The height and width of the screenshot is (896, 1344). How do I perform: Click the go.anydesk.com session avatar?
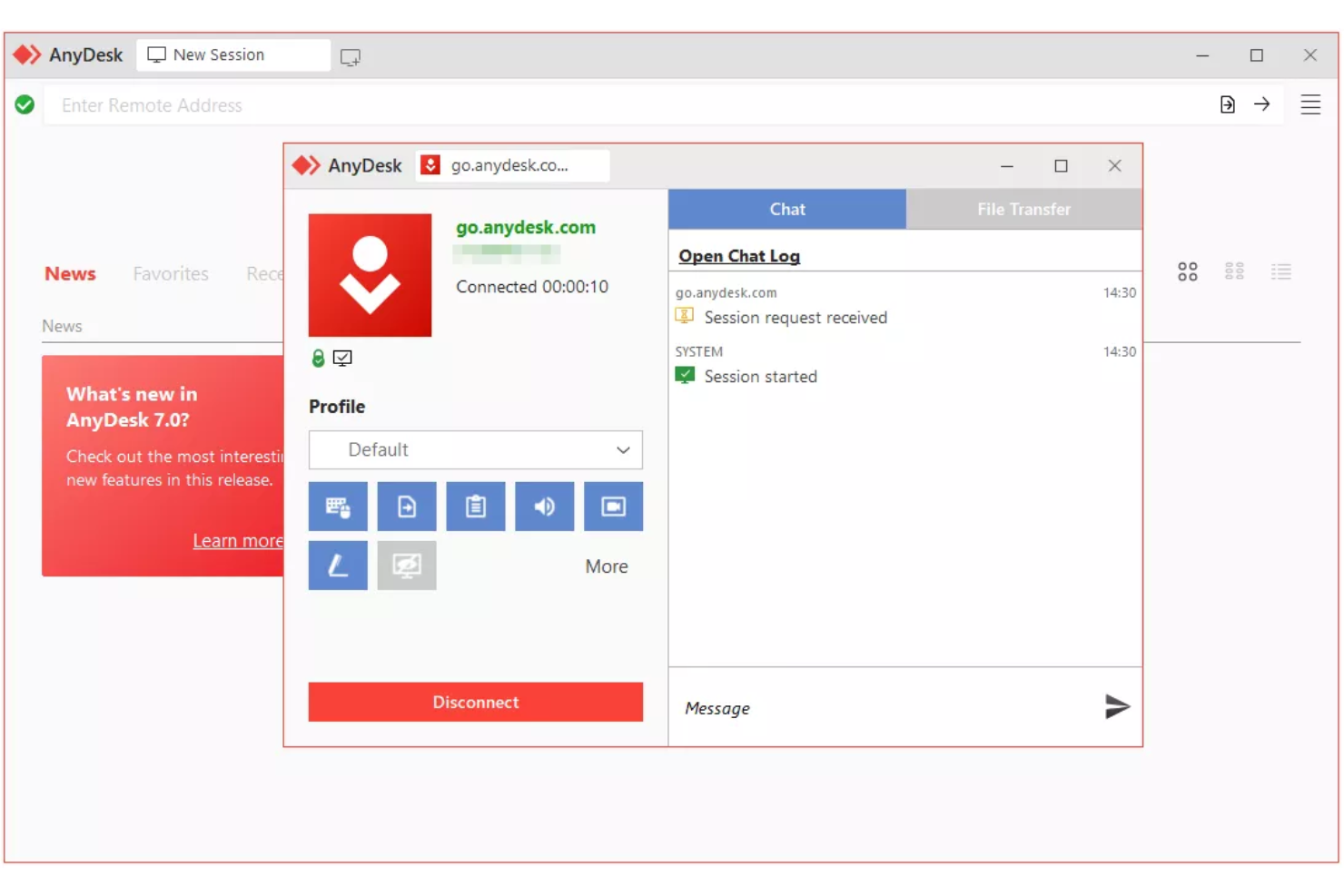(370, 275)
